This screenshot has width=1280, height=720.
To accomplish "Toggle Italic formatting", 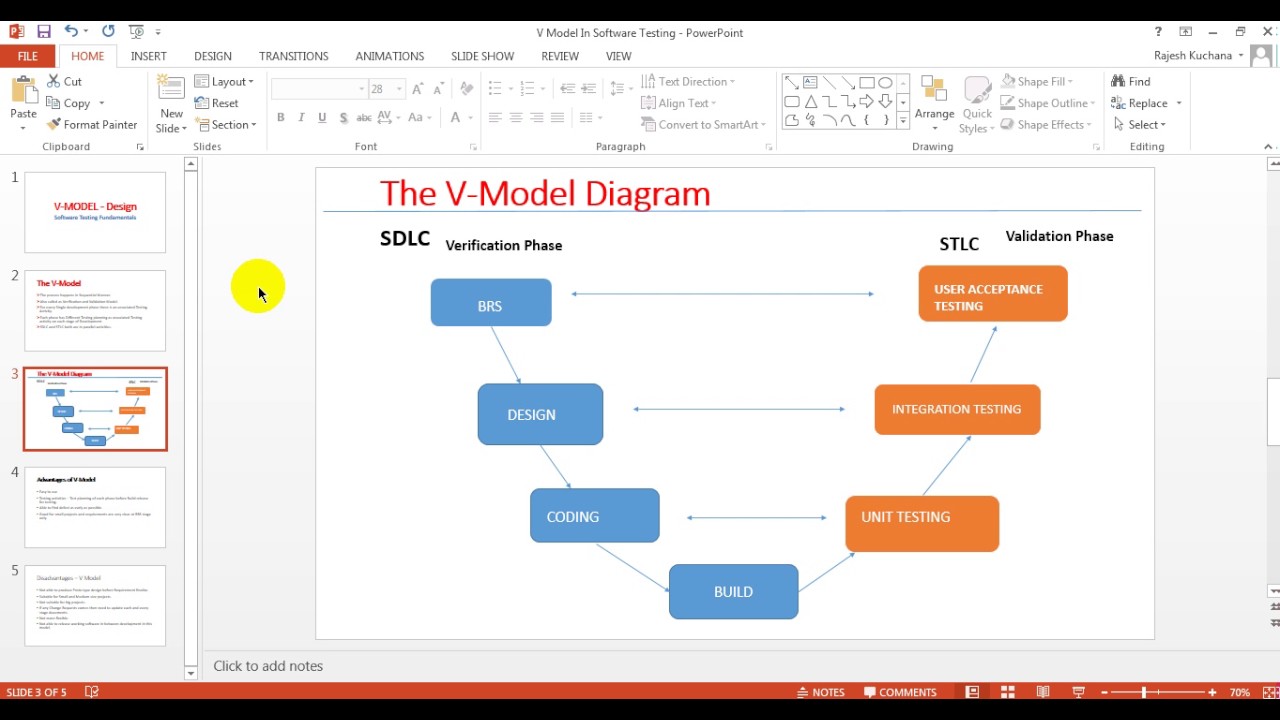I will [302, 118].
